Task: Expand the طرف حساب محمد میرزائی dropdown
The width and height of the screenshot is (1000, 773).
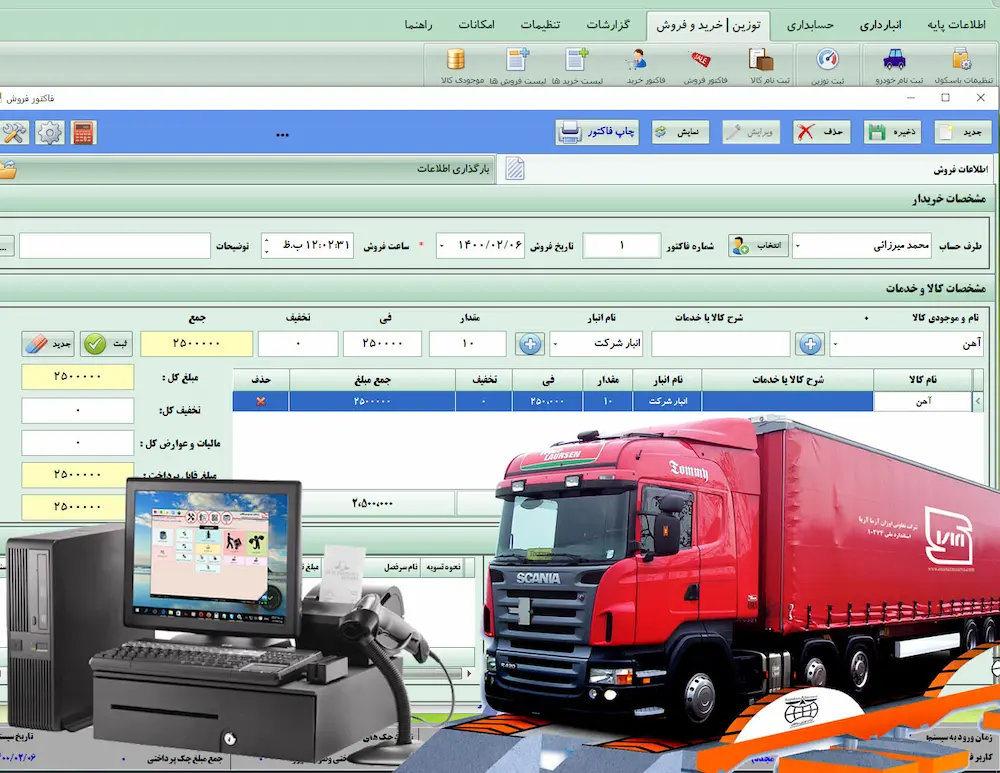Action: pyautogui.click(x=798, y=246)
